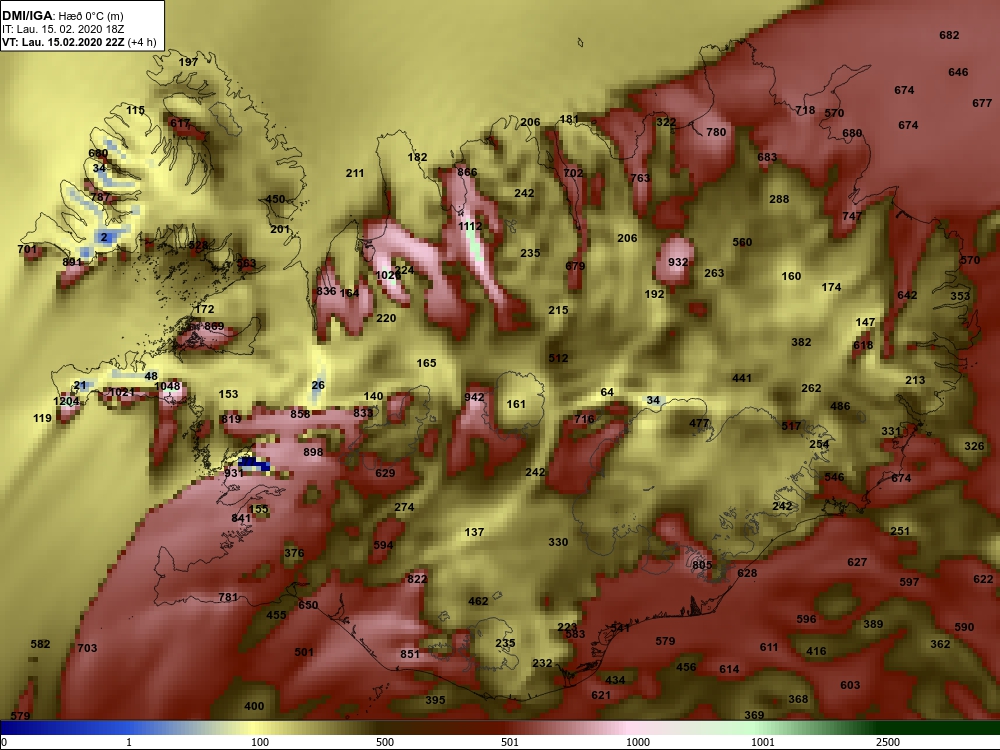
Task: Click the map value '119'
Action: pyautogui.click(x=42, y=418)
